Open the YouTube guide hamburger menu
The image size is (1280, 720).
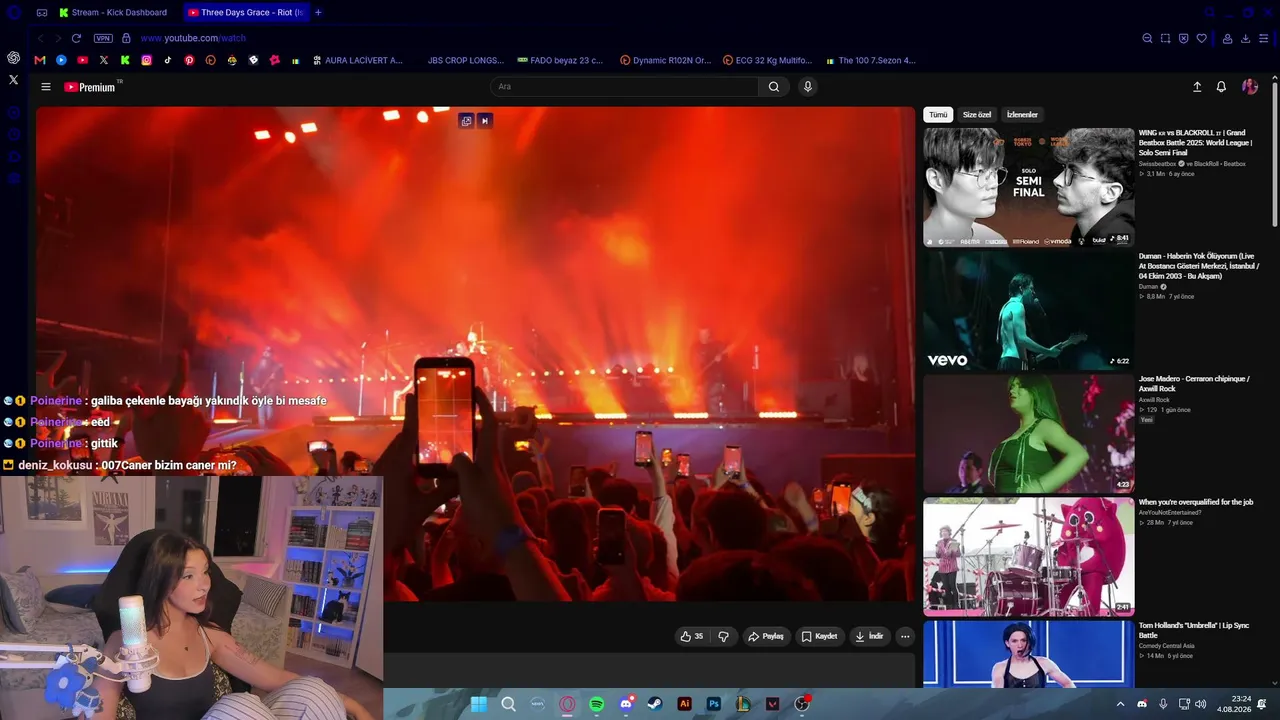[45, 87]
